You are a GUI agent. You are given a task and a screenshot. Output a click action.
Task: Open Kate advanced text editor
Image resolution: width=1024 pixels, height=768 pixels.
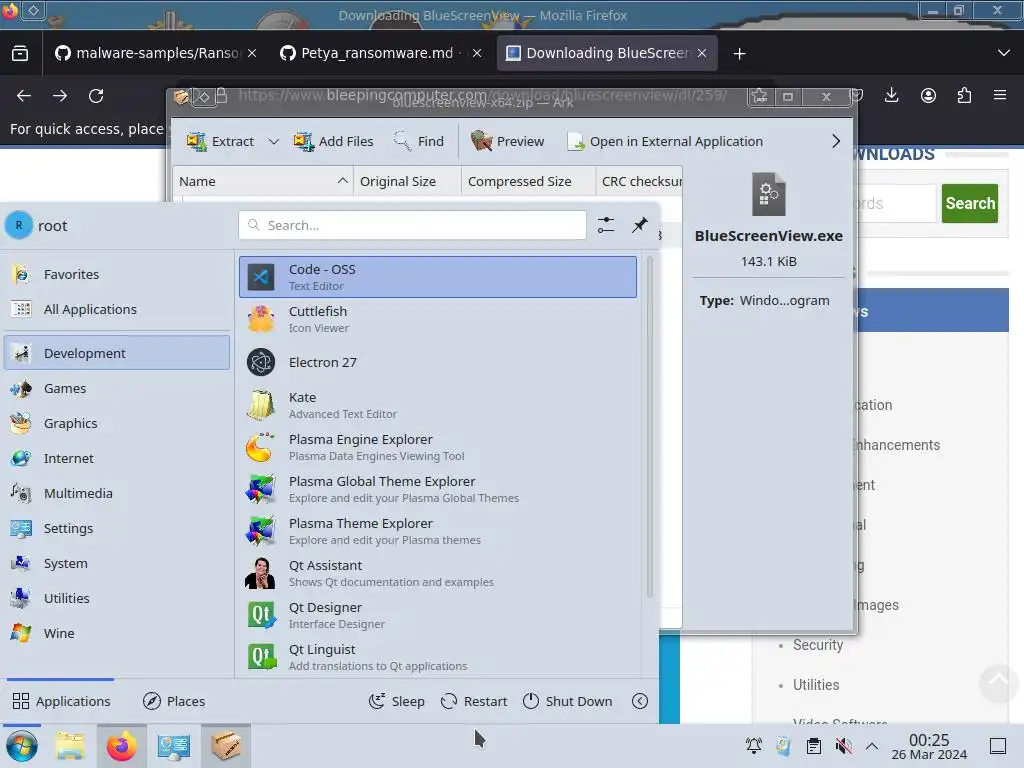click(x=438, y=405)
